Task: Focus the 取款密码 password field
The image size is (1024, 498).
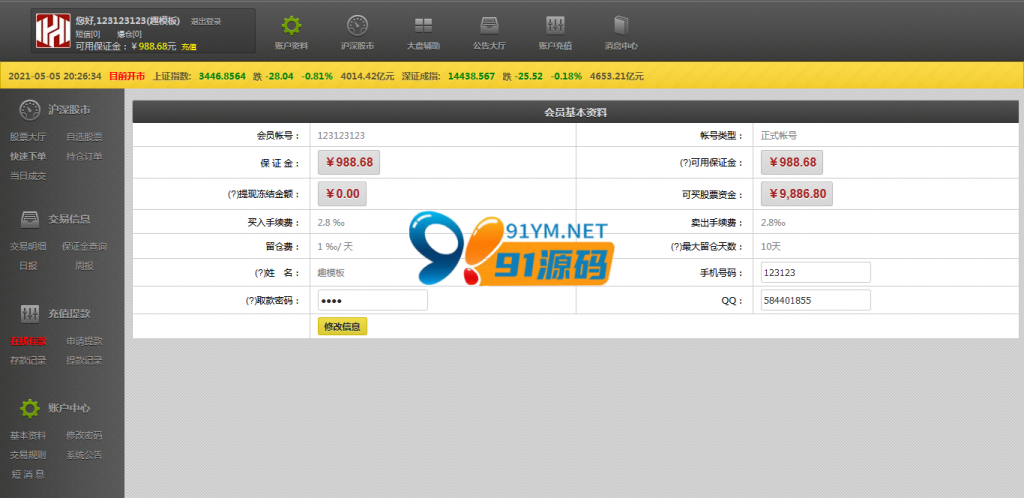Action: 373,300
